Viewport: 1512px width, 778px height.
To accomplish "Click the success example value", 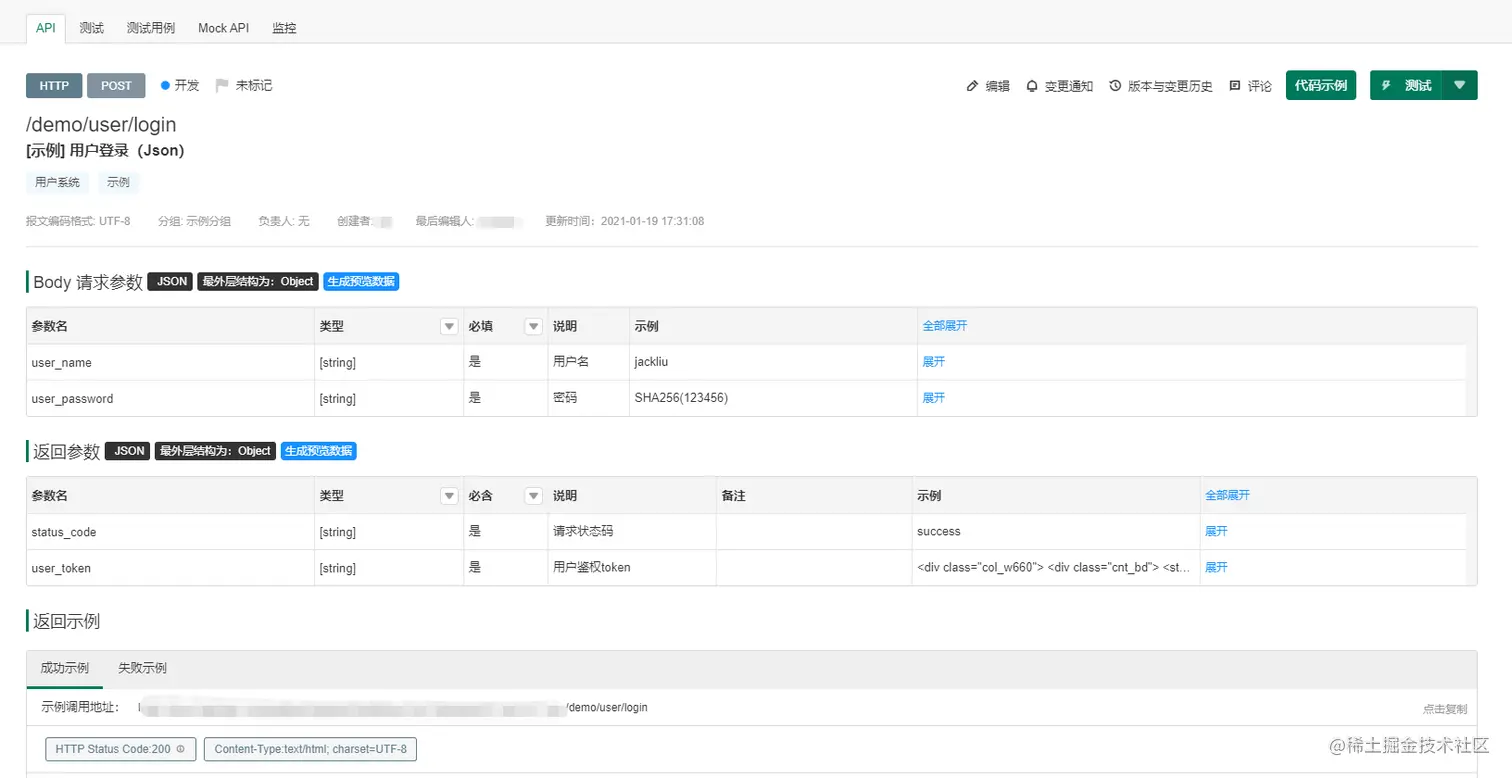I will pos(939,531).
